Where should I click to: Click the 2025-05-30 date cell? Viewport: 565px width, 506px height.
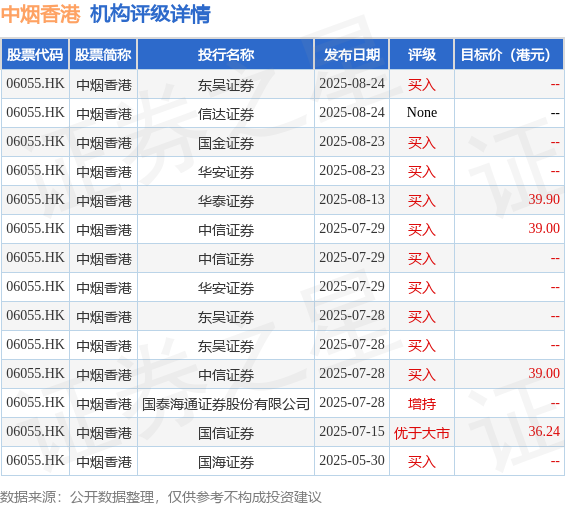coord(352,461)
